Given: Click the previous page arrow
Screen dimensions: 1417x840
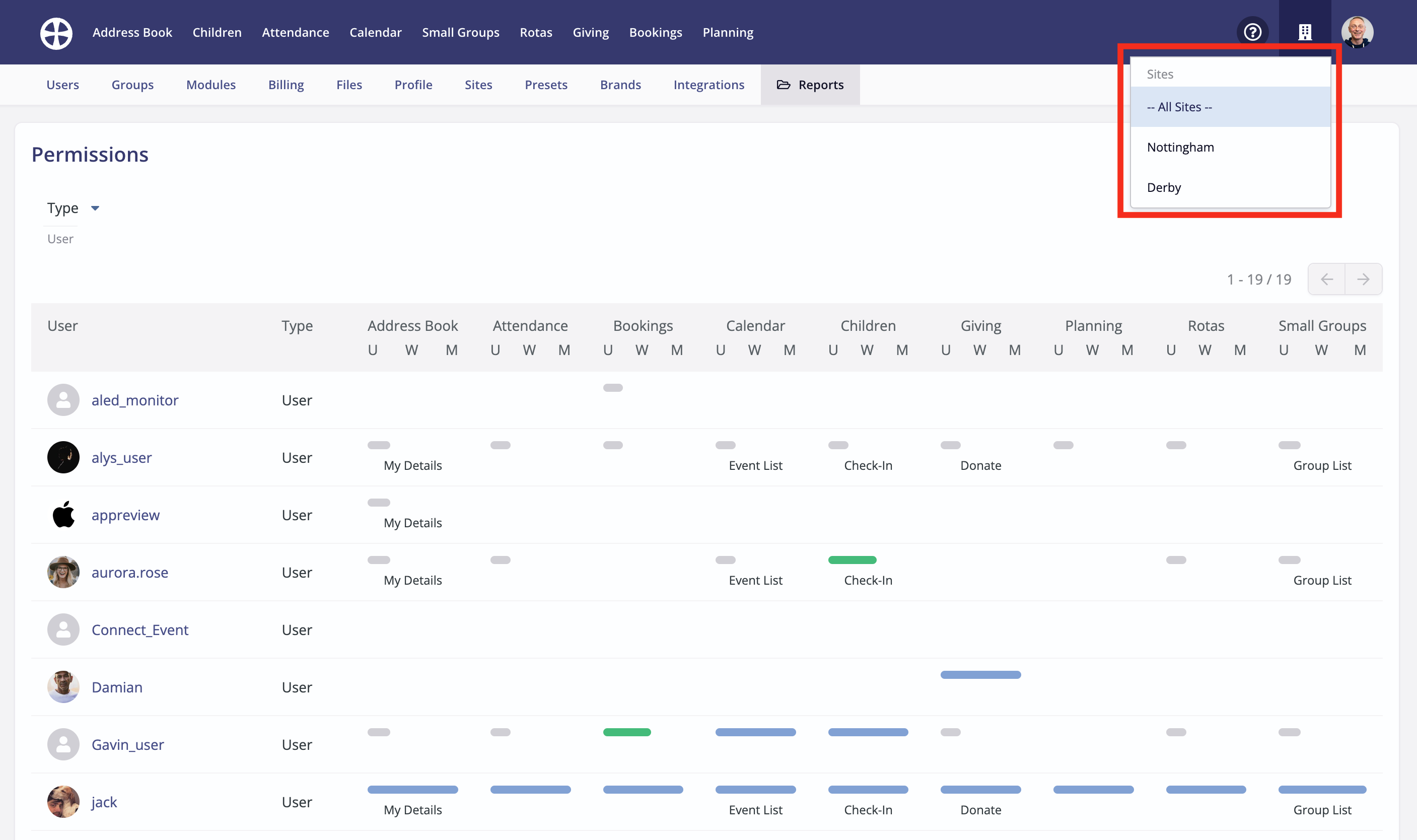Looking at the screenshot, I should pyautogui.click(x=1327, y=279).
